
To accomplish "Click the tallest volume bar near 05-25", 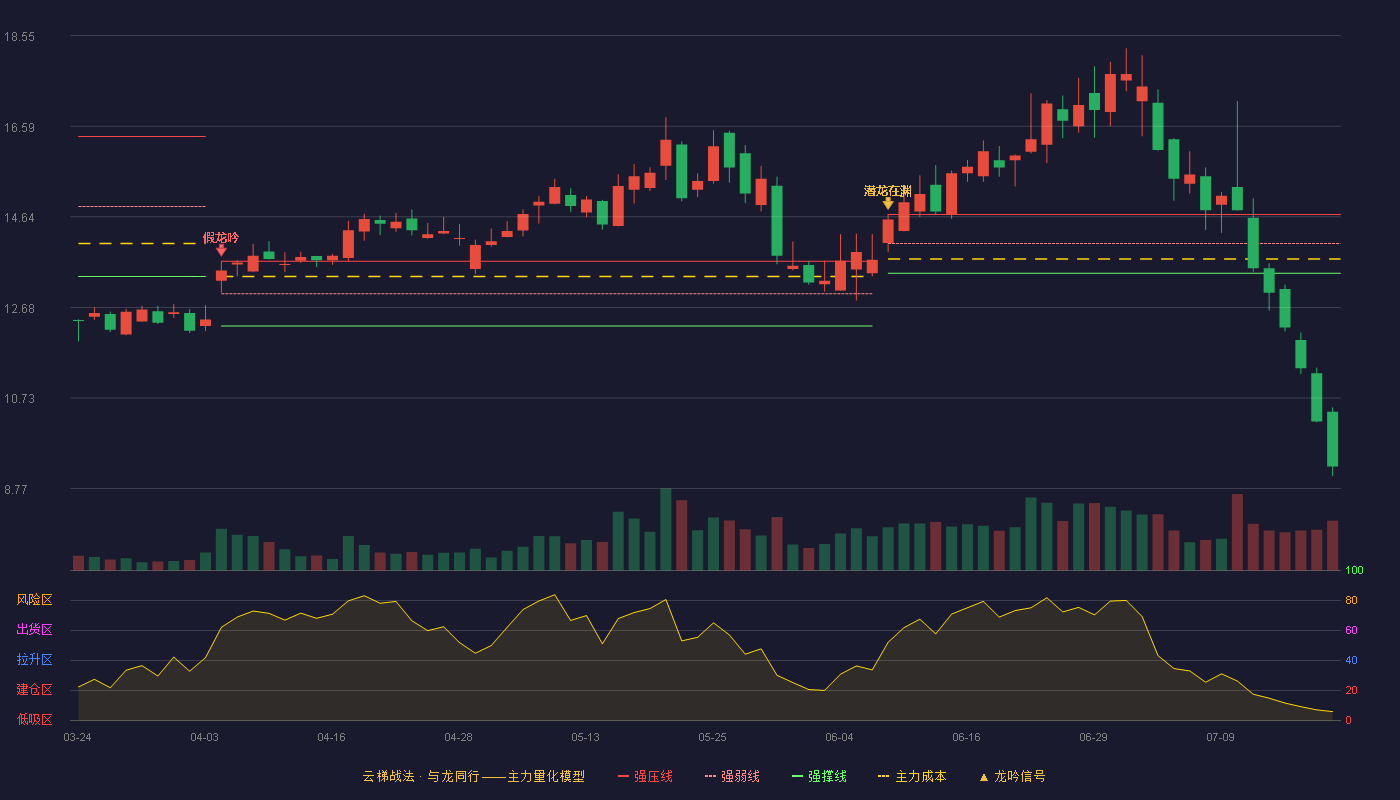I will 665,529.
